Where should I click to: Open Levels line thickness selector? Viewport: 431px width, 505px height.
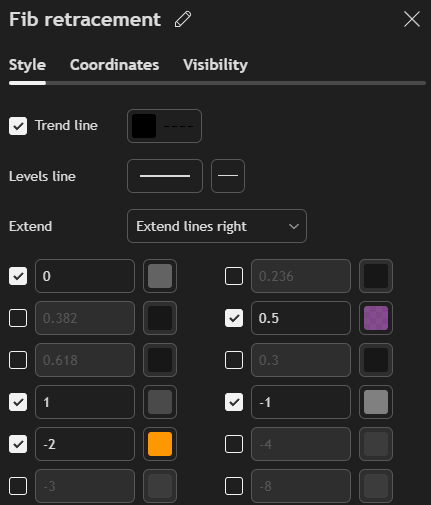click(x=228, y=176)
